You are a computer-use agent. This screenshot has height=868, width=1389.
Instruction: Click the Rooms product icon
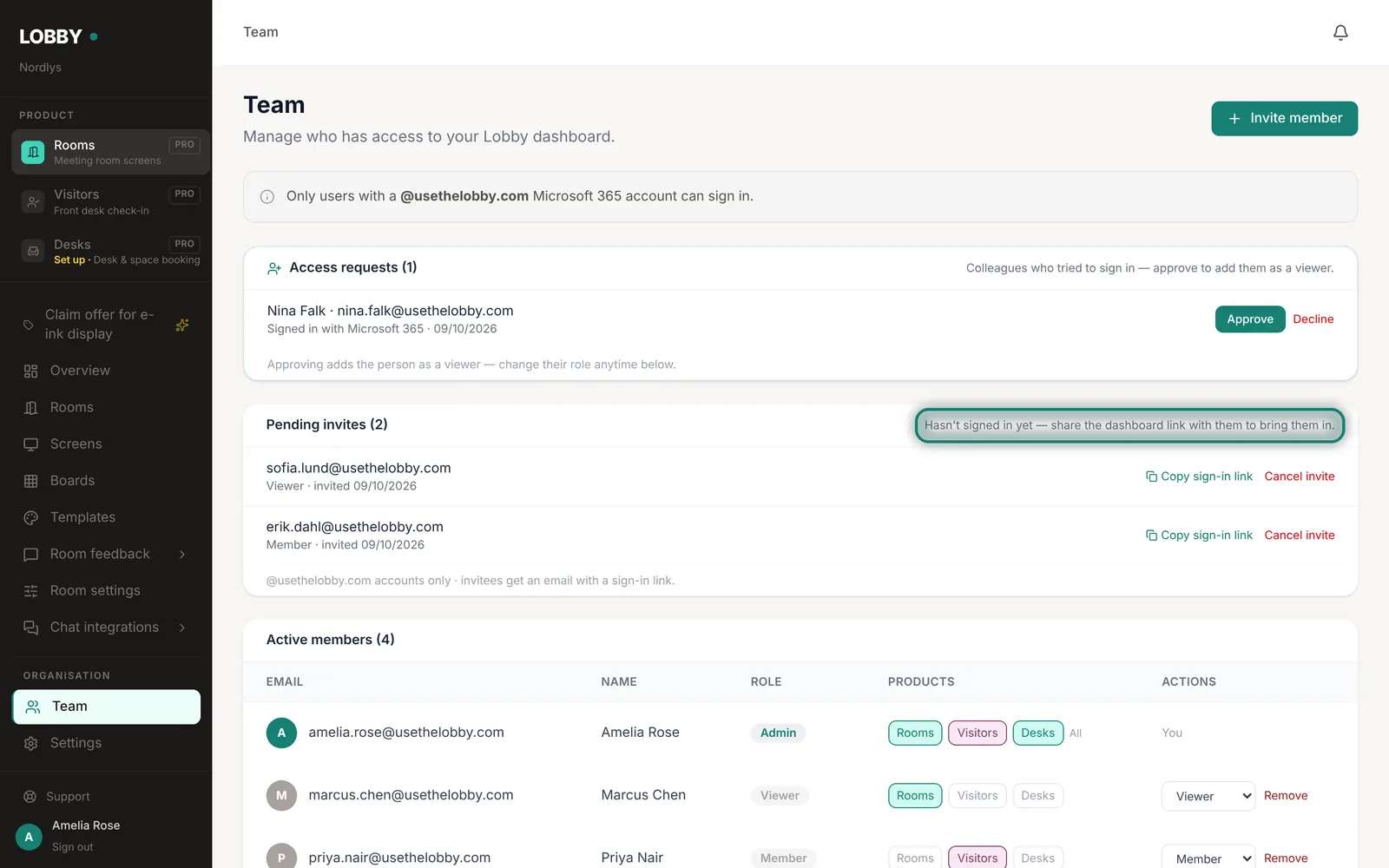click(33, 152)
